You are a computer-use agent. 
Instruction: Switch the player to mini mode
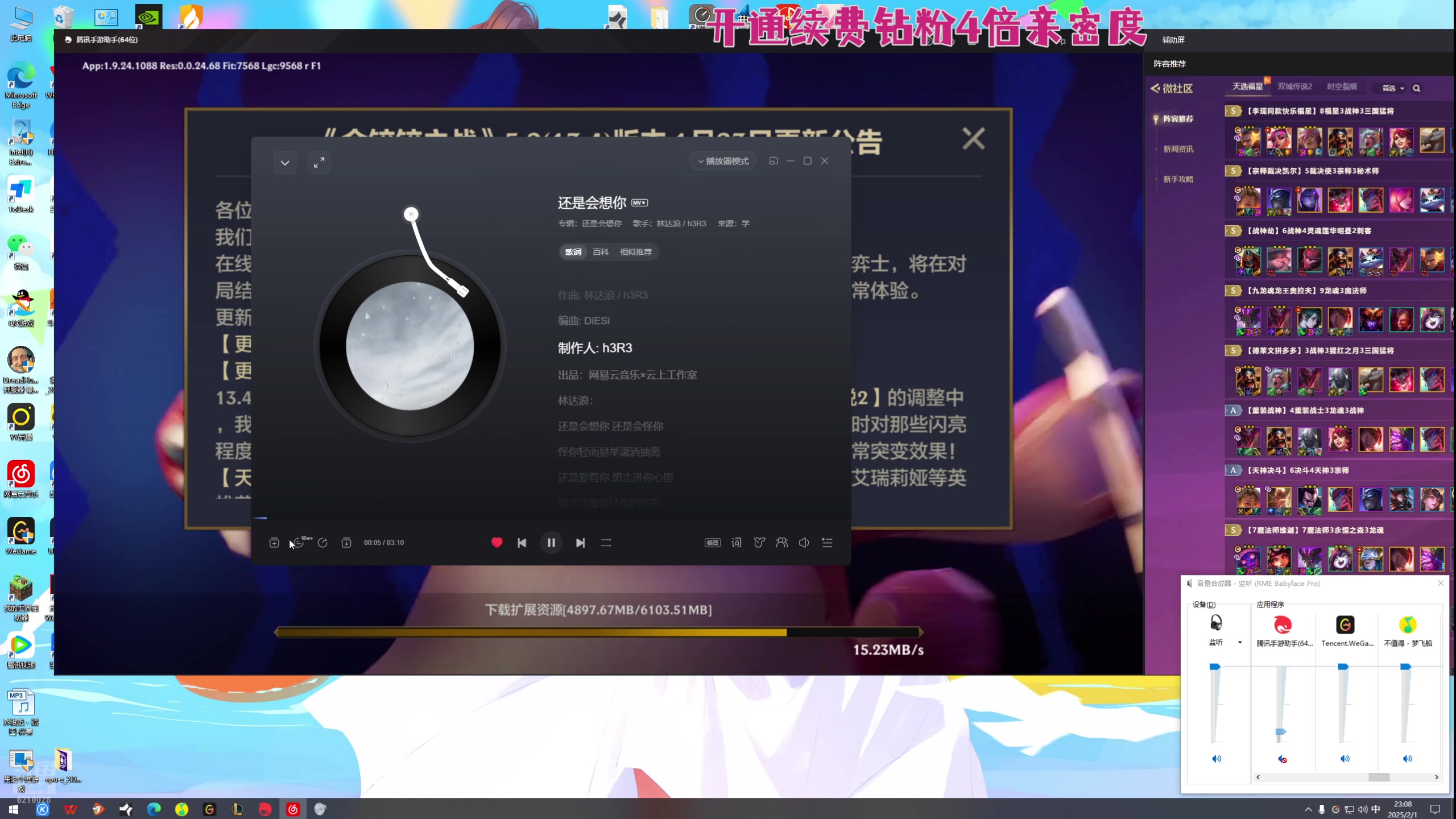coord(773,161)
